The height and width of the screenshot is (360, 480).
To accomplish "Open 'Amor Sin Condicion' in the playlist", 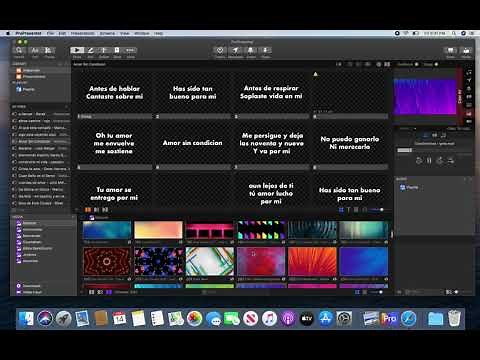I will (x=41, y=141).
